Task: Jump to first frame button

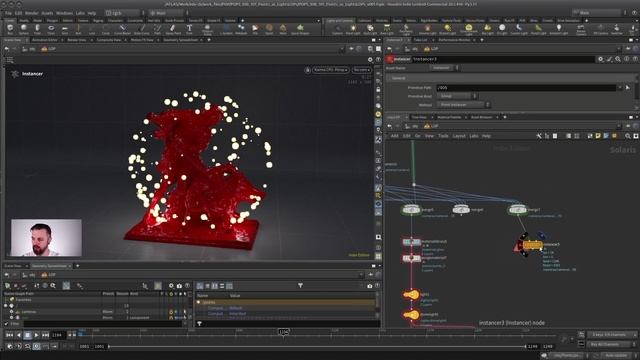Action: (x=9, y=335)
